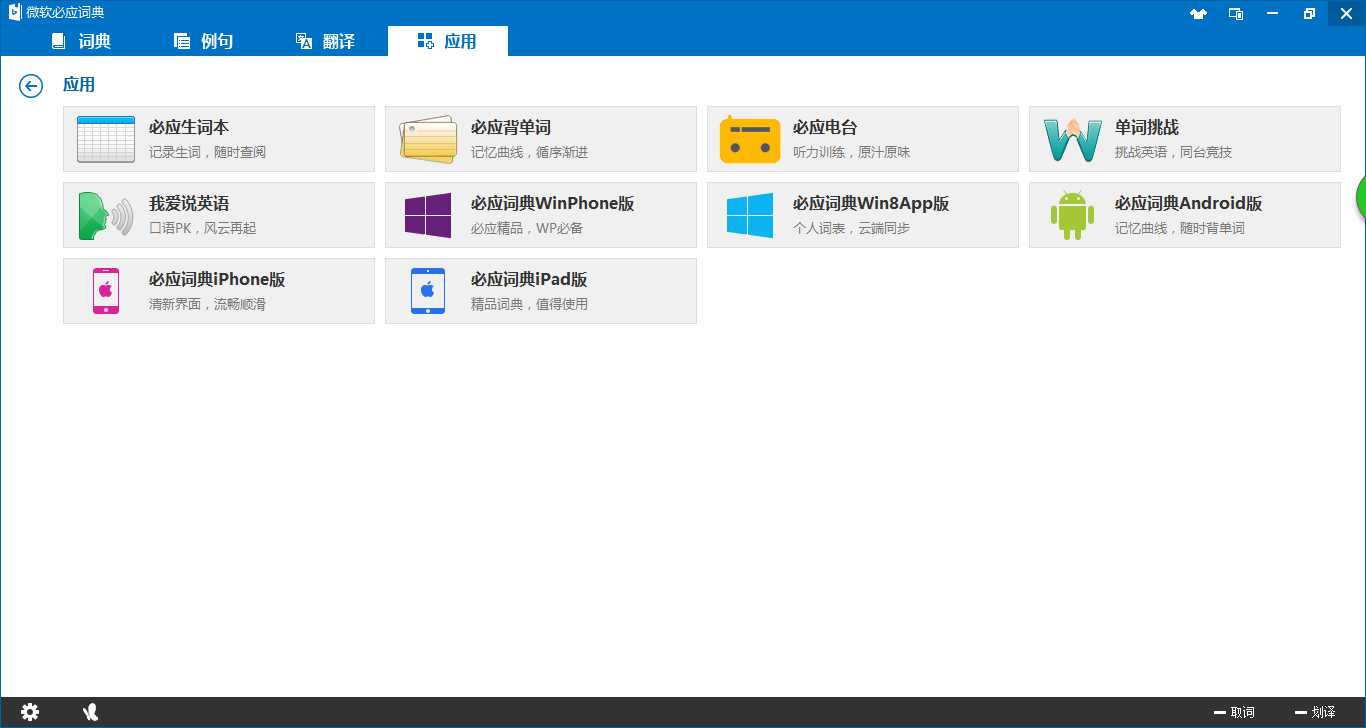Screen dimensions: 1366x728
Task: Change skin with the T-shirt icon
Action: tap(1198, 14)
